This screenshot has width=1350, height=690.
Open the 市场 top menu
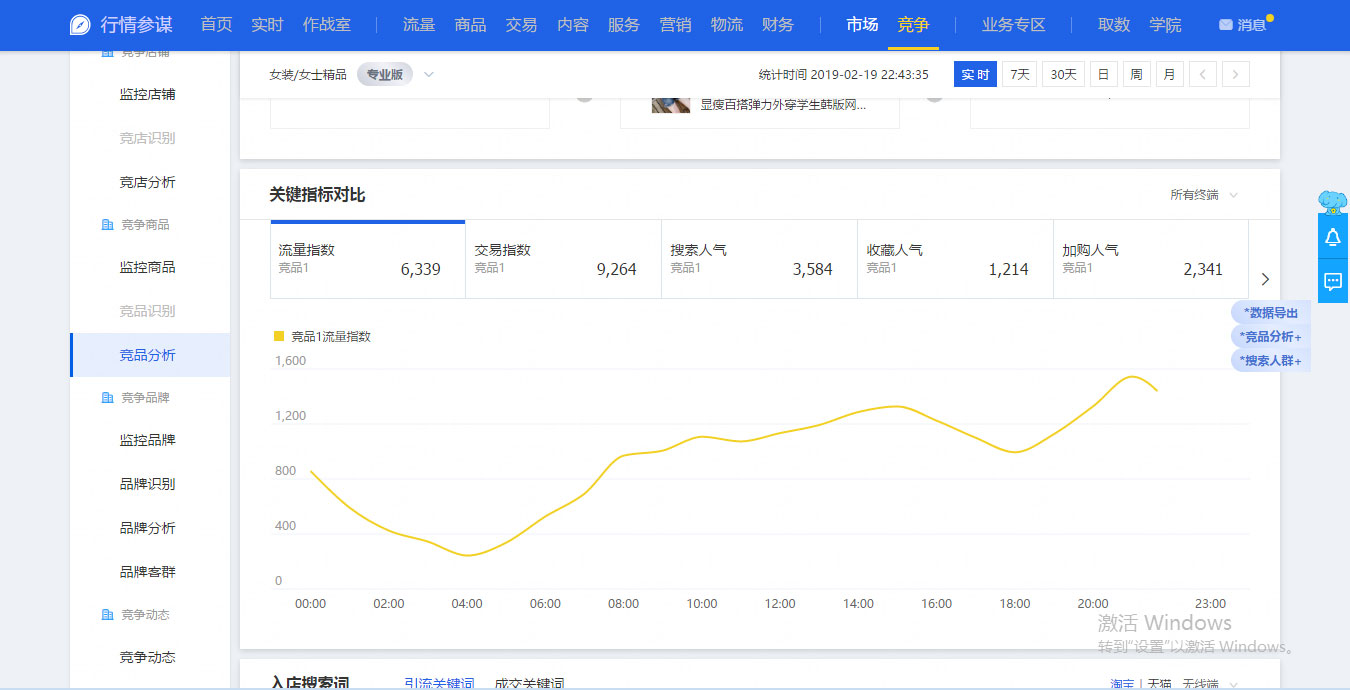tap(862, 25)
